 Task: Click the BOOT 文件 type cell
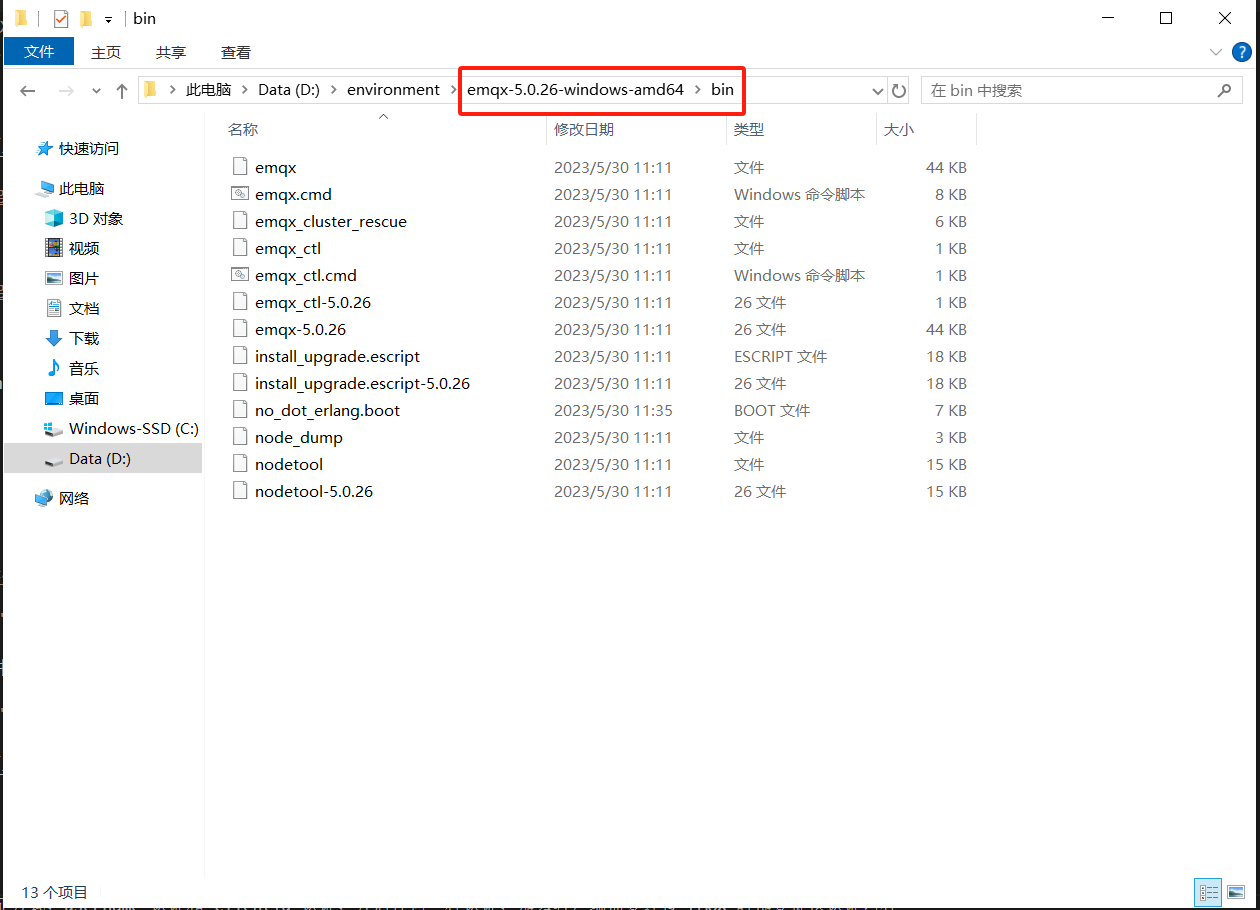(x=772, y=410)
